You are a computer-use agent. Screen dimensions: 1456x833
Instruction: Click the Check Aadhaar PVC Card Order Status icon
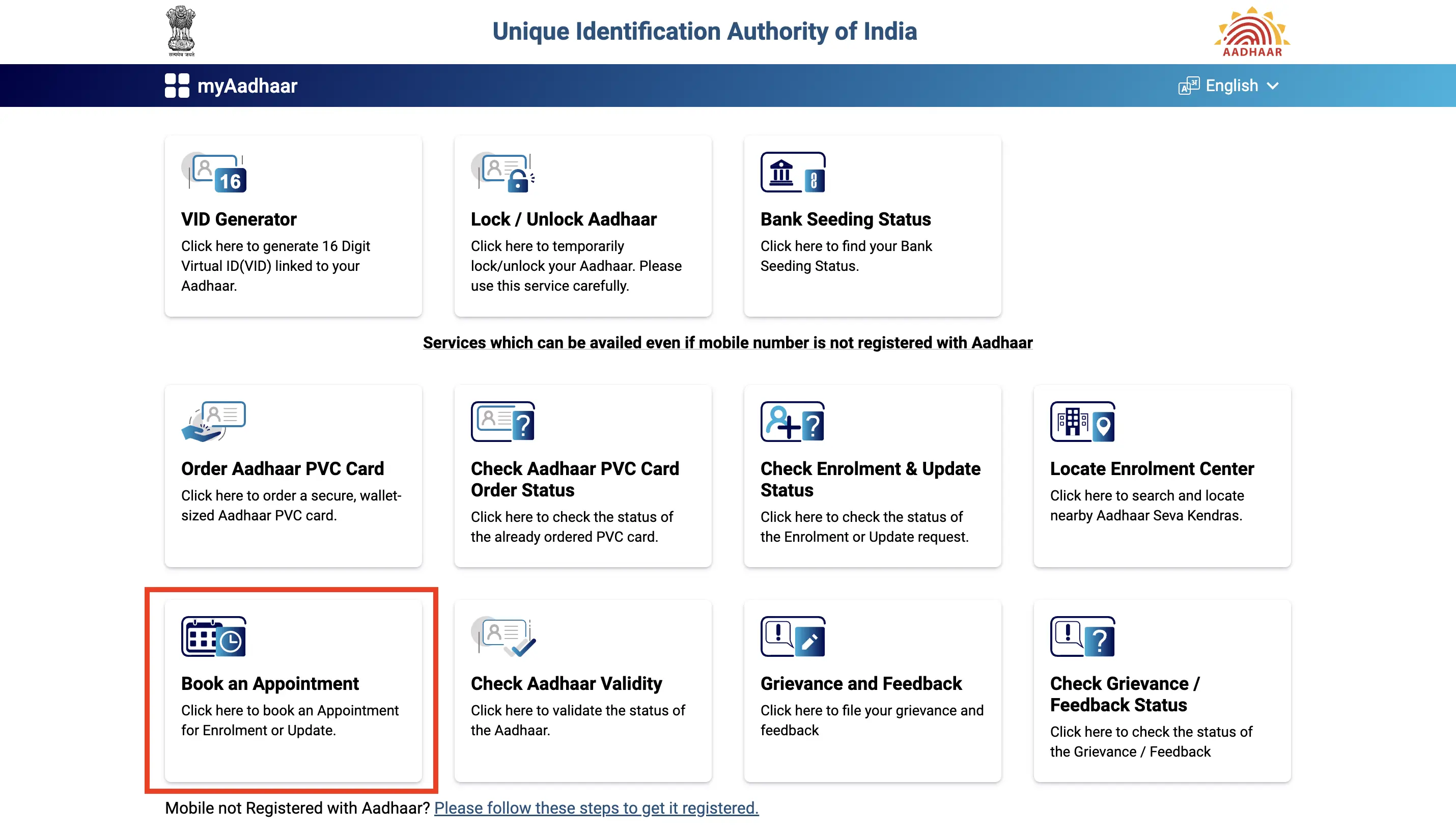[503, 422]
